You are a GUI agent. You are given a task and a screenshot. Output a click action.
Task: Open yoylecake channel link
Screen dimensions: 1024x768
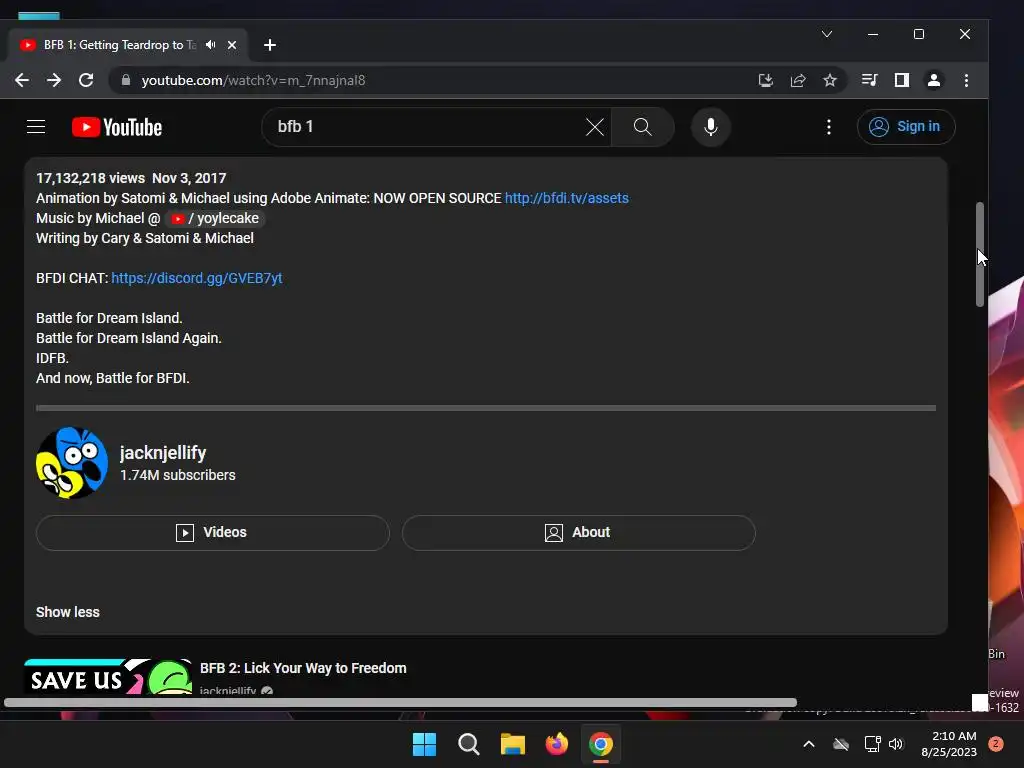215,218
